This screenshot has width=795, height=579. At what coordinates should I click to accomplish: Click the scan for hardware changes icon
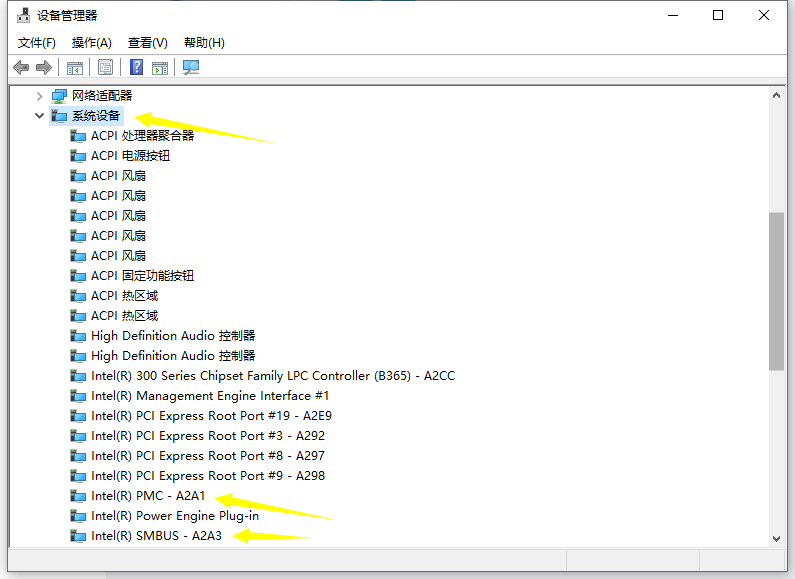[191, 67]
